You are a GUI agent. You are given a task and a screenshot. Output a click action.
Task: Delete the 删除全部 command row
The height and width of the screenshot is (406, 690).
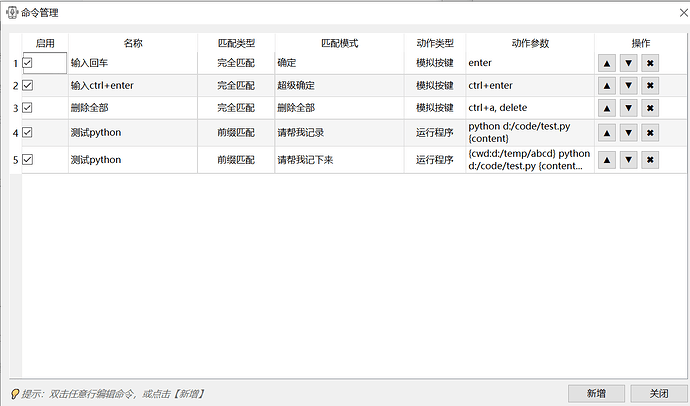(x=650, y=108)
